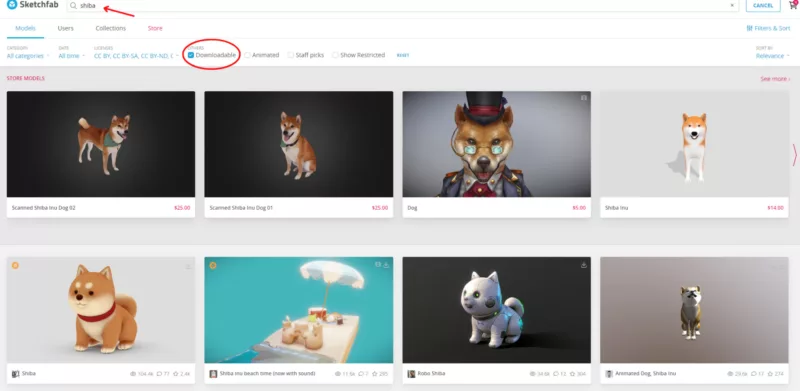Click the Store Models heading link
800x391 pixels.
click(x=26, y=78)
